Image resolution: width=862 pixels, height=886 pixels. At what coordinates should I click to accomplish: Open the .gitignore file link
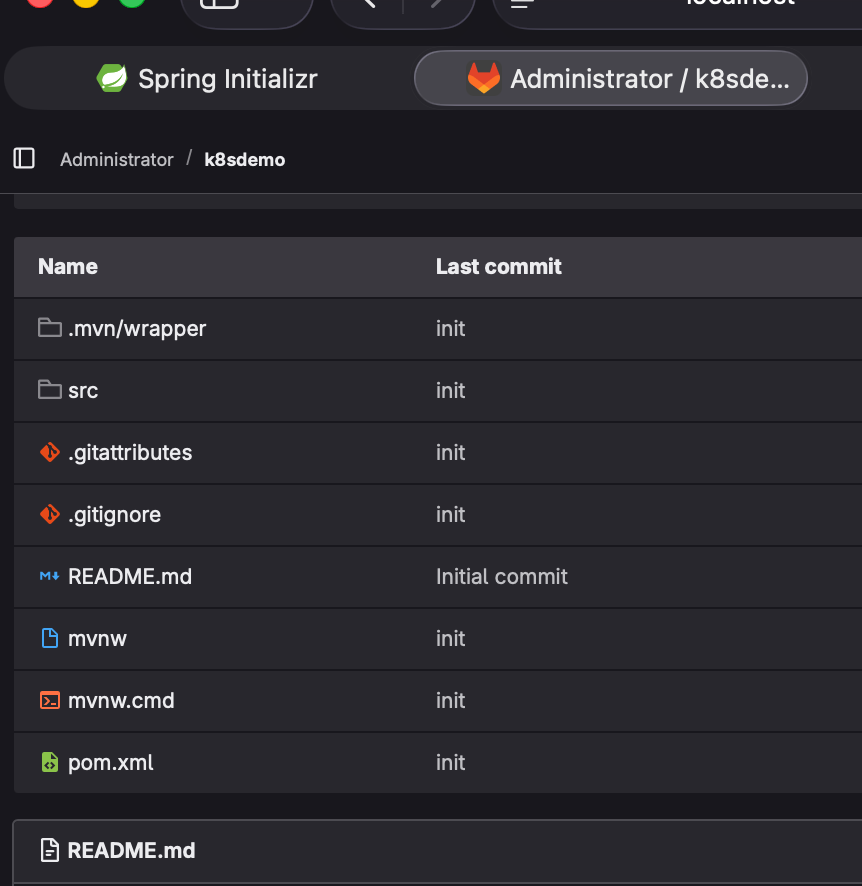coord(114,514)
